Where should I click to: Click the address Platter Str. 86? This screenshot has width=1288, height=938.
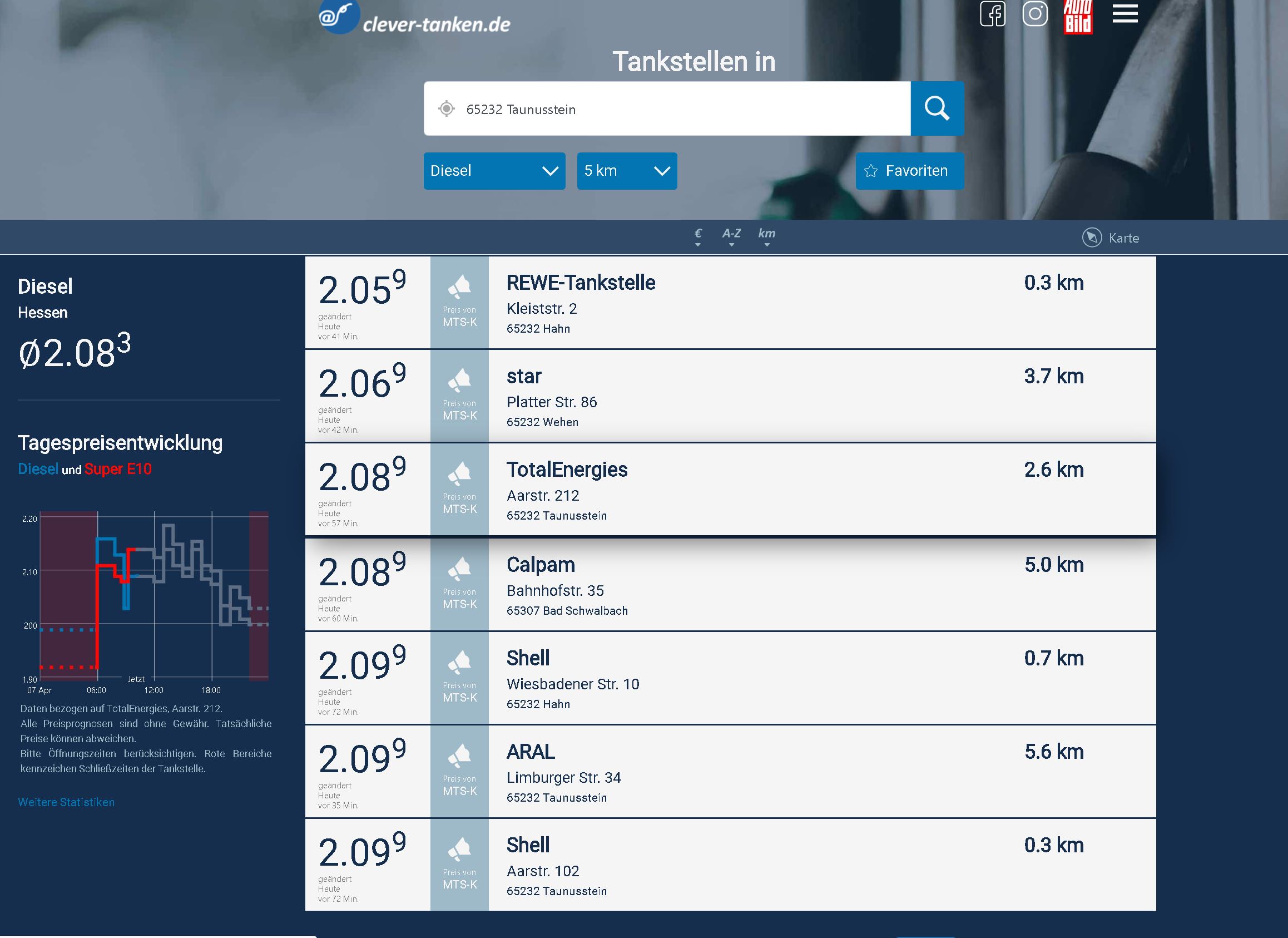(x=552, y=402)
